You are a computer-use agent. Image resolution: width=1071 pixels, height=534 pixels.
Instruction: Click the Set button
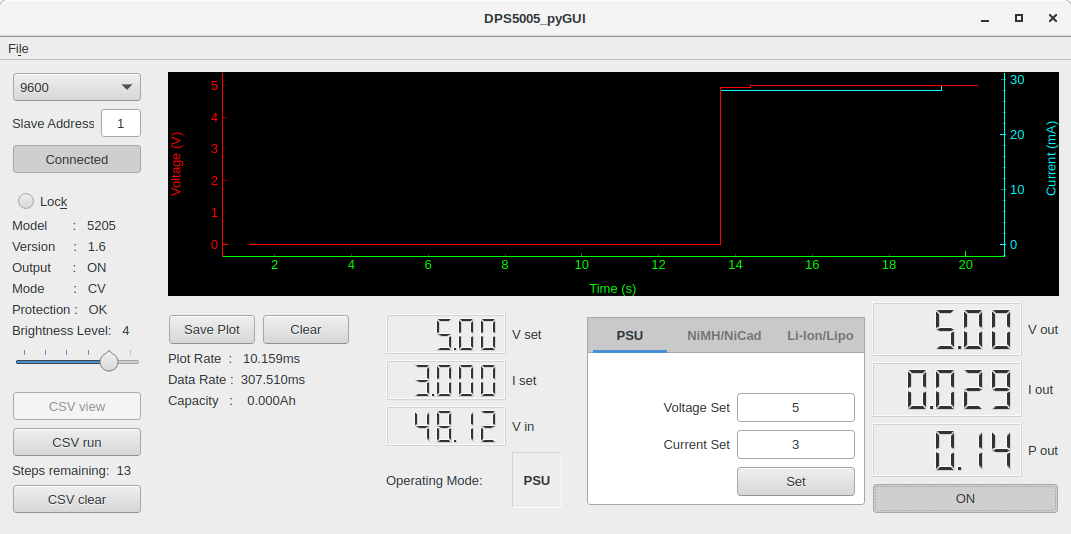click(796, 481)
